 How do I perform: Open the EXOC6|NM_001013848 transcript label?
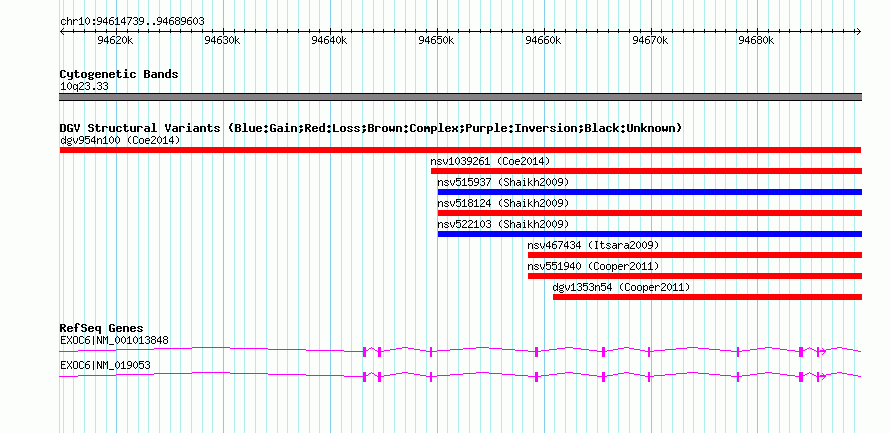[114, 340]
